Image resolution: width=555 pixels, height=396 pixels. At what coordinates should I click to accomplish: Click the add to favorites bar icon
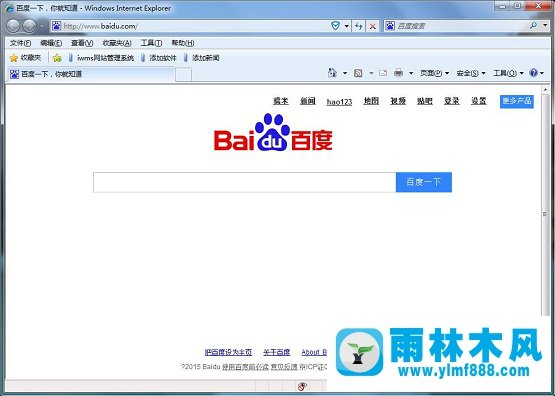tap(57, 58)
